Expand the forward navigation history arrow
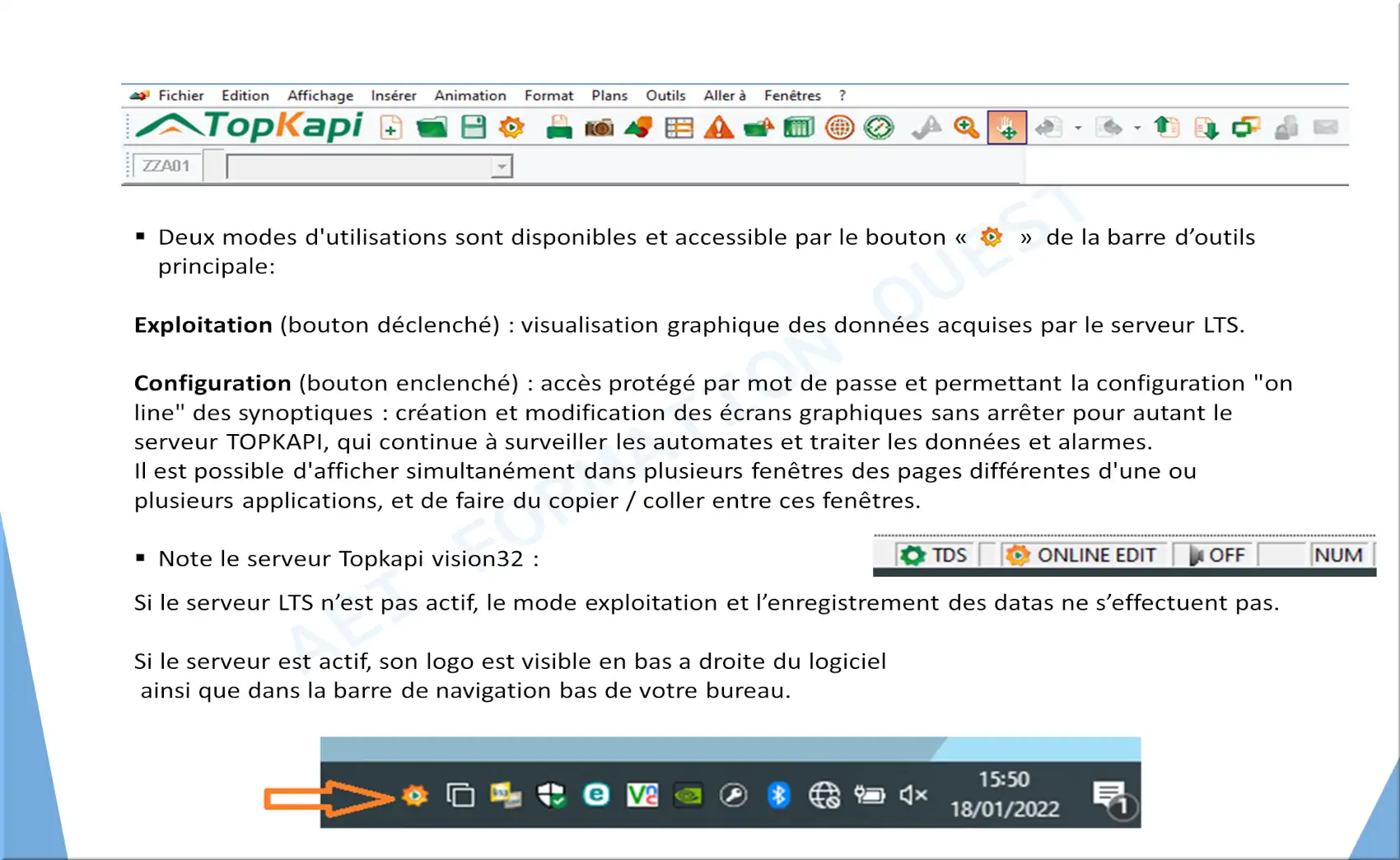The width and height of the screenshot is (1400, 860). tap(1137, 129)
